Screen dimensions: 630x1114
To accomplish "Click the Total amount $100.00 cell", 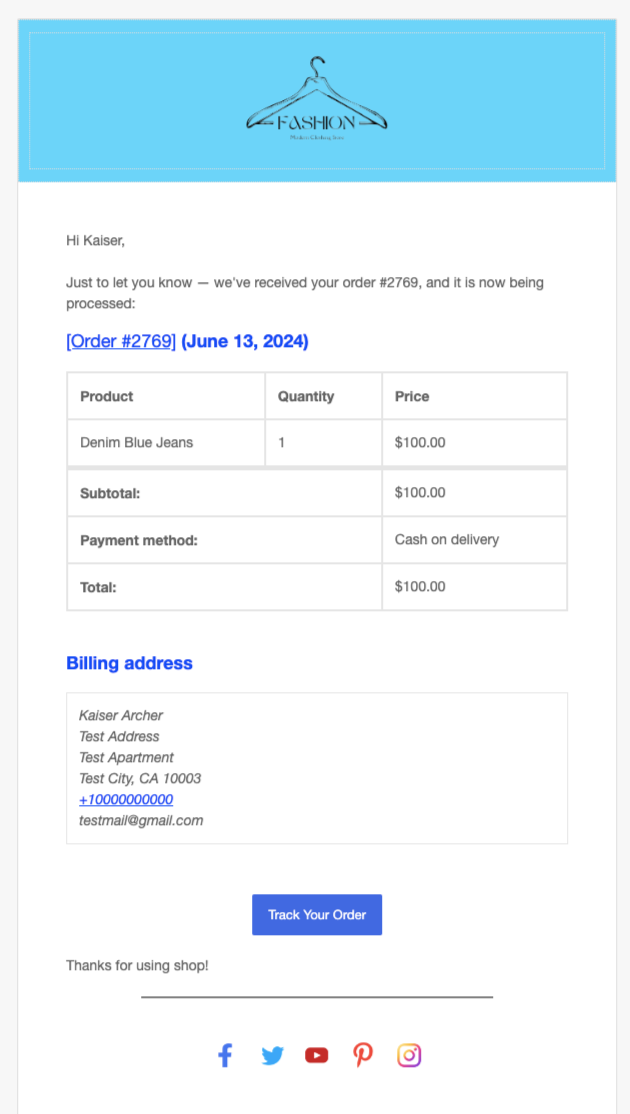I will 421,586.
